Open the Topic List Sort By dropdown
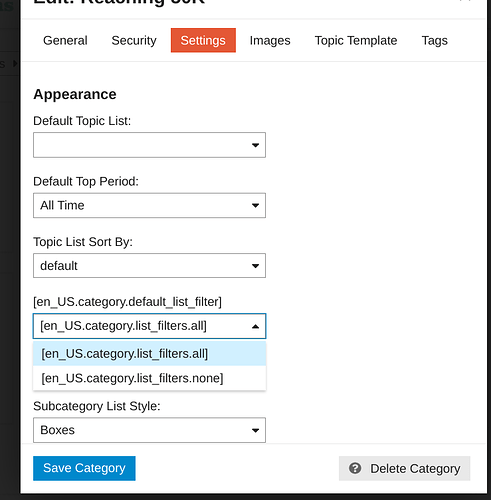The height and width of the screenshot is (500, 491). [149, 266]
